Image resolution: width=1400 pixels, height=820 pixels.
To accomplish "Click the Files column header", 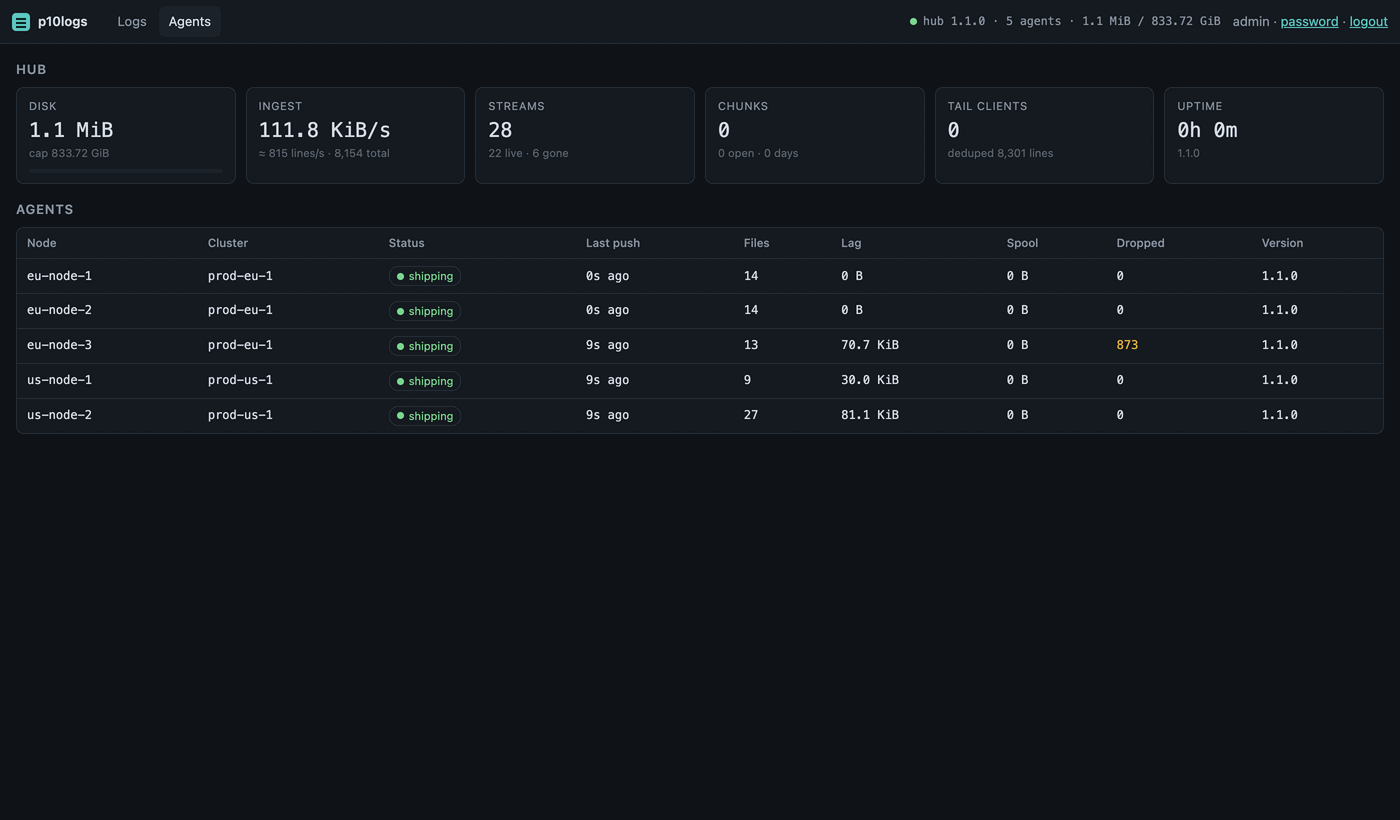I will 756,243.
